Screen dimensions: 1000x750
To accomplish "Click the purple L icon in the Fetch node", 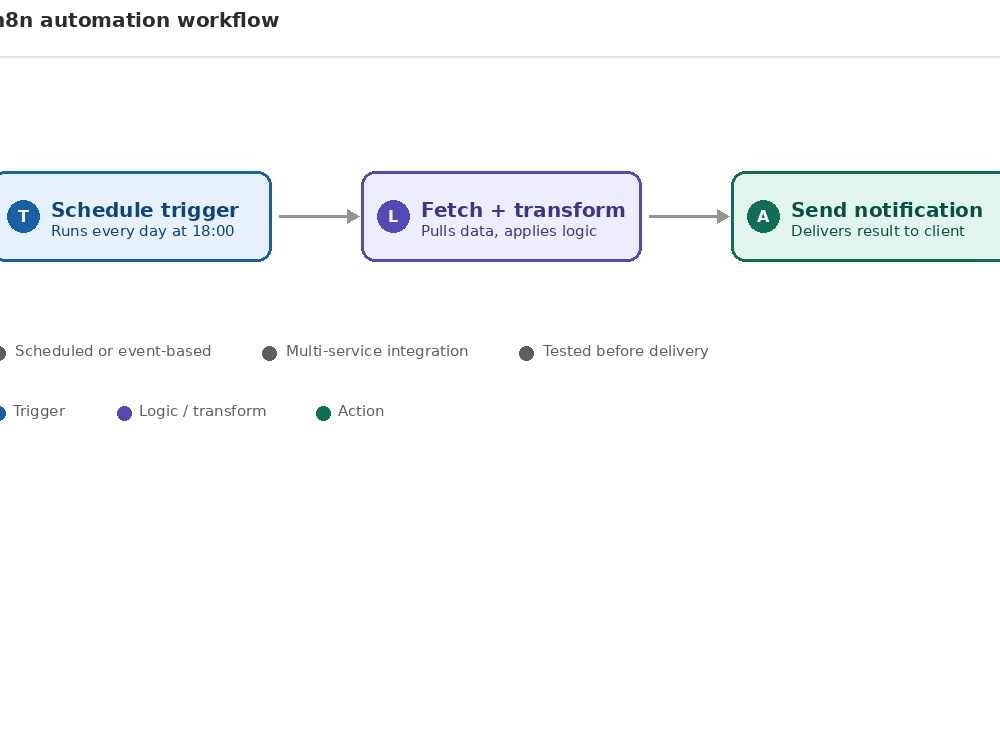I will (x=393, y=216).
